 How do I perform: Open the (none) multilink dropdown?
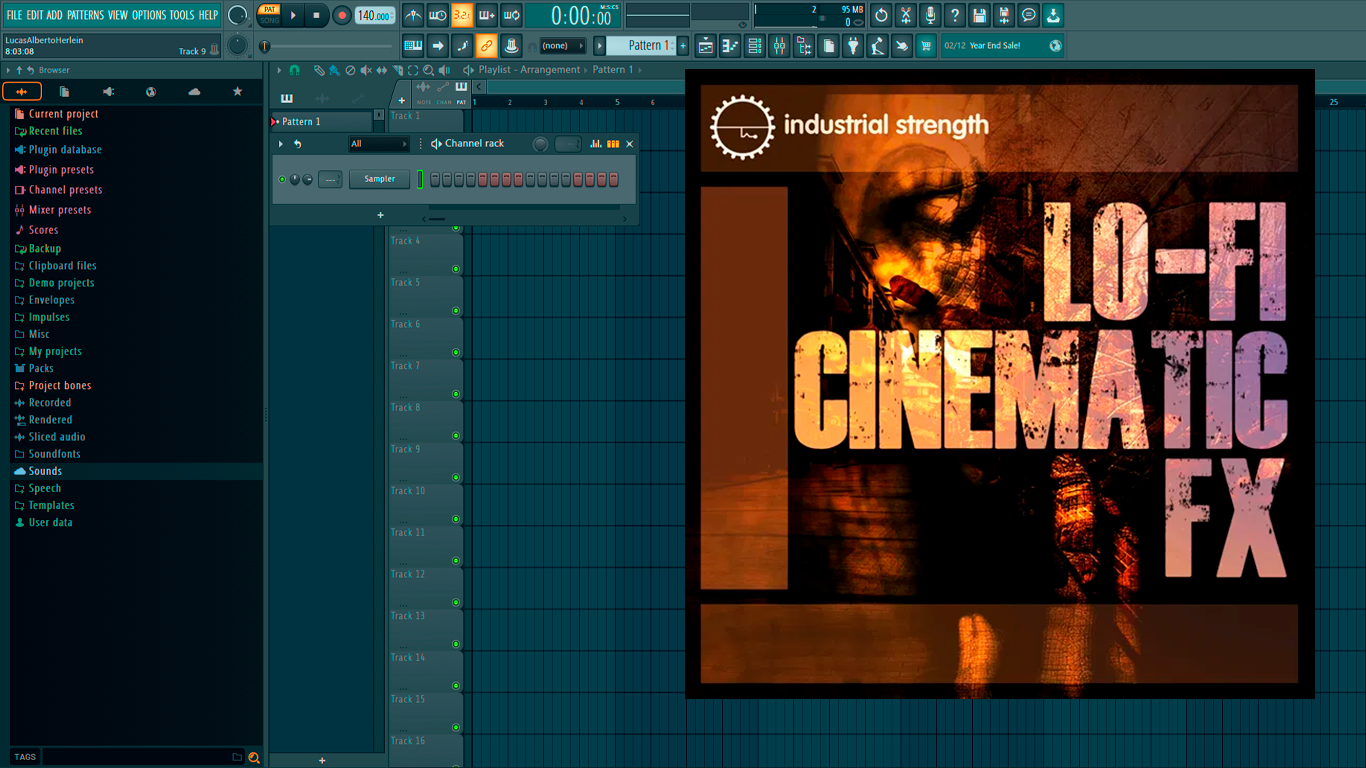(x=563, y=45)
